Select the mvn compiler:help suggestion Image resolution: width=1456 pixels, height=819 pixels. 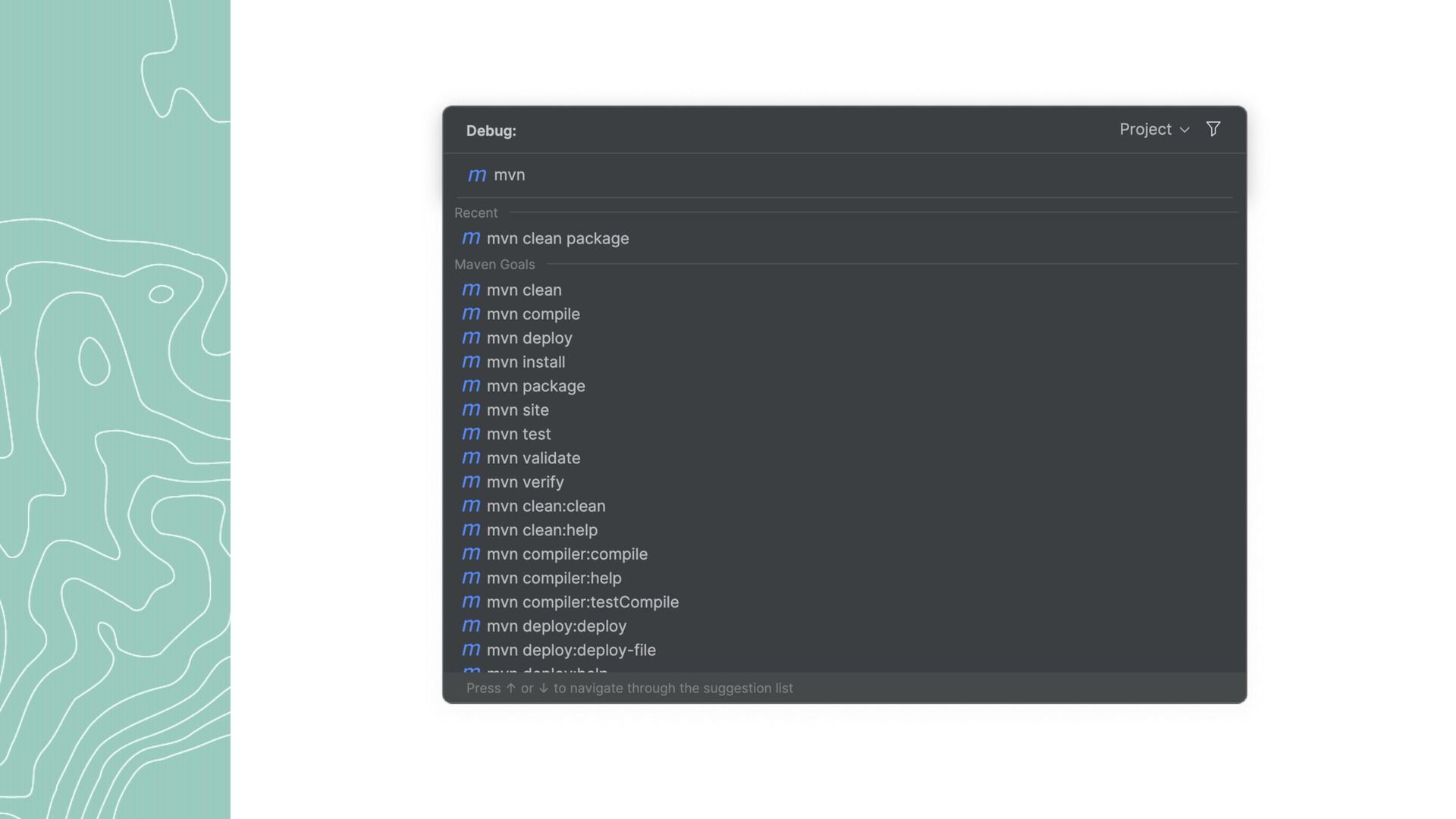click(554, 578)
